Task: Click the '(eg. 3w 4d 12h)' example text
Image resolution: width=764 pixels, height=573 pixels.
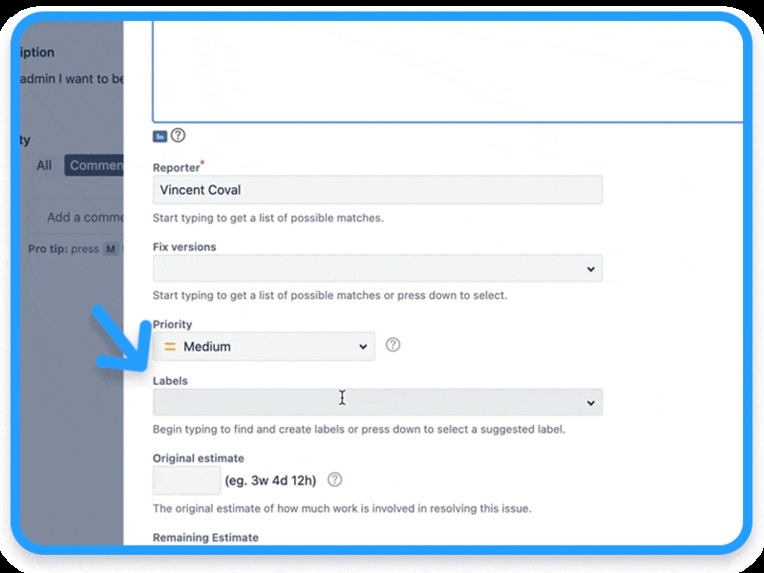Action: click(270, 481)
